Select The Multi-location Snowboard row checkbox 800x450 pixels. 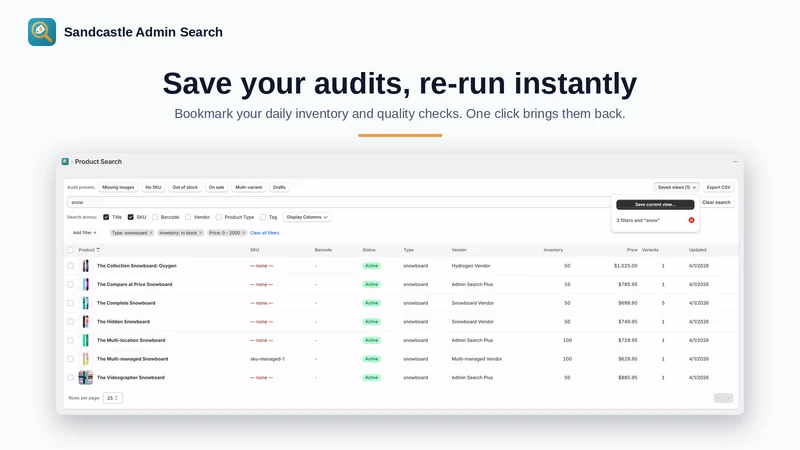point(70,340)
